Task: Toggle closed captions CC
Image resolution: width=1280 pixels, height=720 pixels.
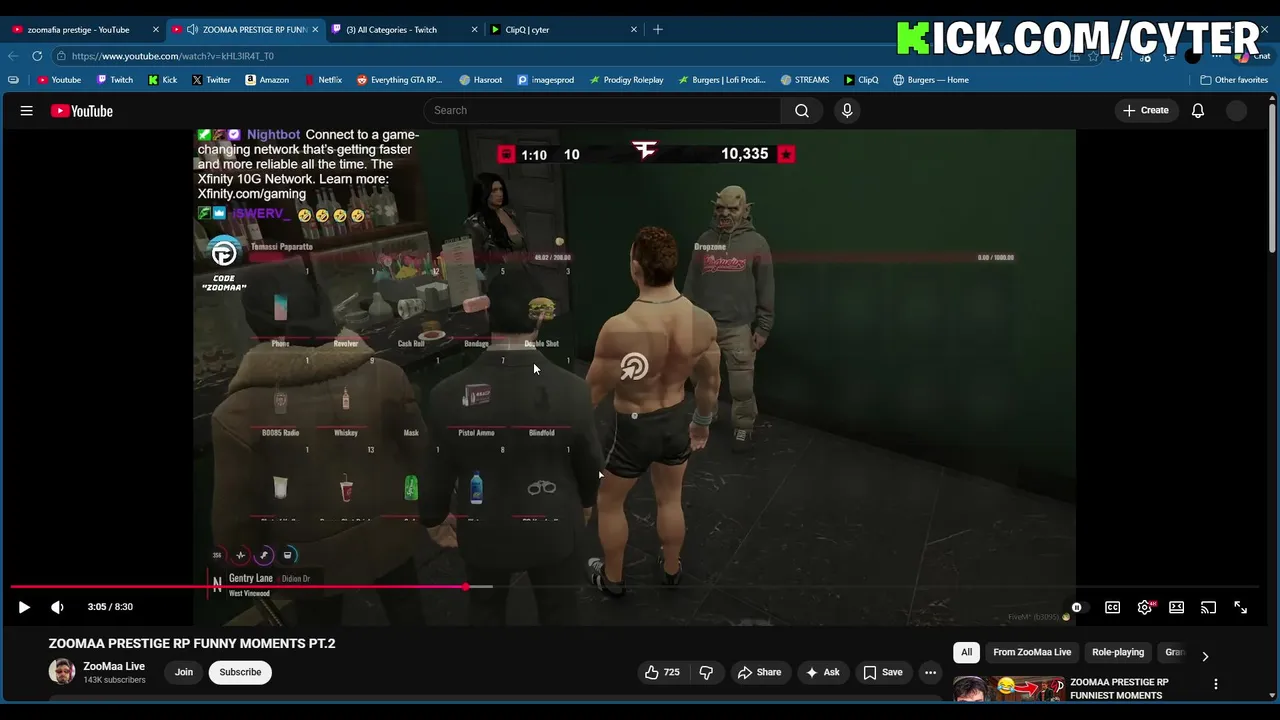Action: point(1112,607)
